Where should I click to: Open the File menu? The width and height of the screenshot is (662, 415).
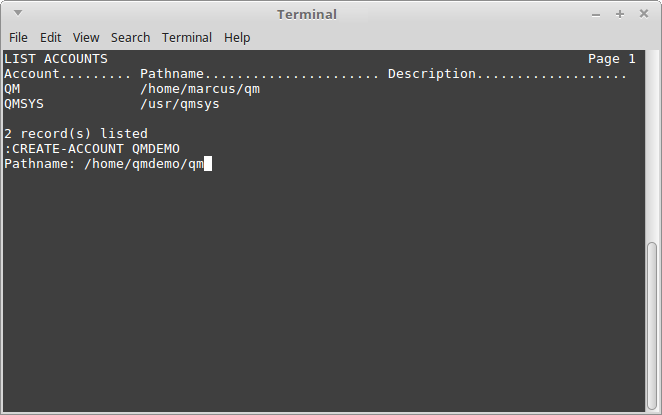[18, 38]
